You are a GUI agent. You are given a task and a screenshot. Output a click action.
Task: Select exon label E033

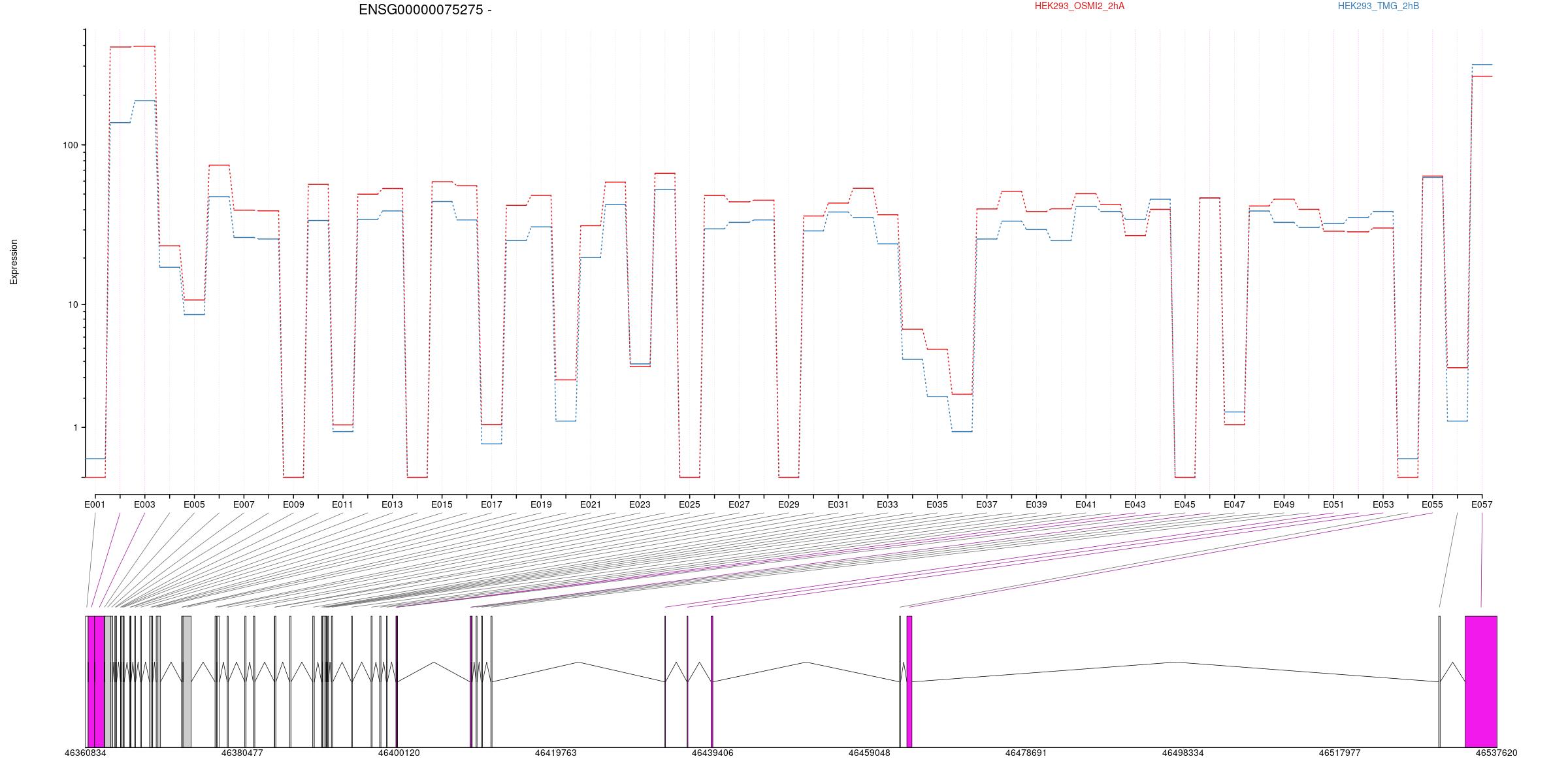pyautogui.click(x=887, y=504)
